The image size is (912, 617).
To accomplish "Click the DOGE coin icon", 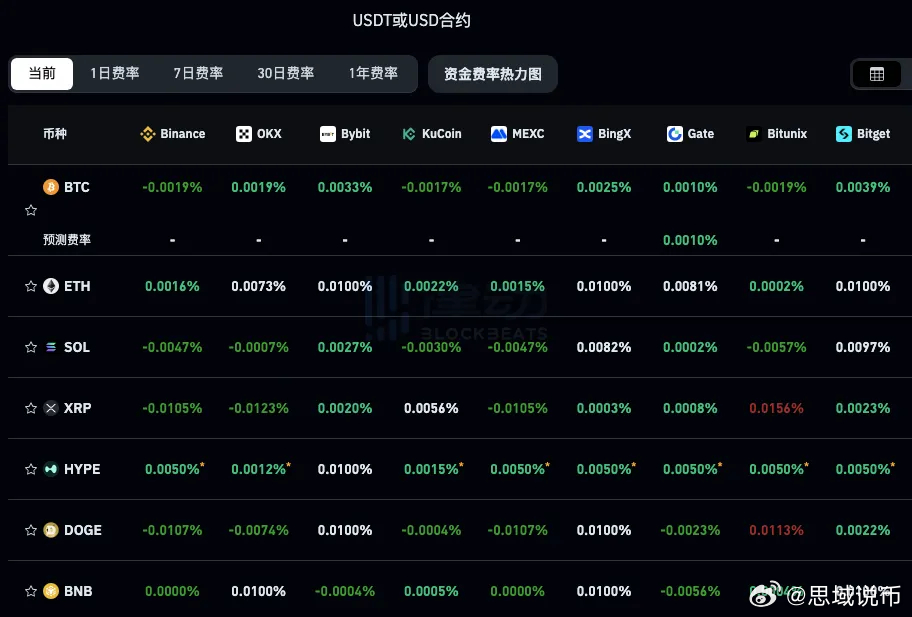I will 51,530.
